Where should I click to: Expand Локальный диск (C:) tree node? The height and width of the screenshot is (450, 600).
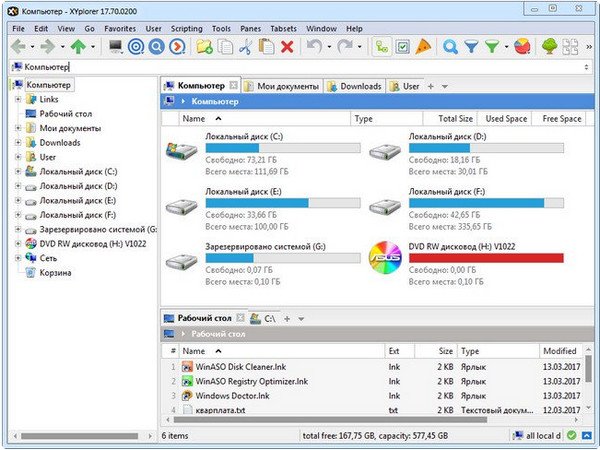[18, 171]
